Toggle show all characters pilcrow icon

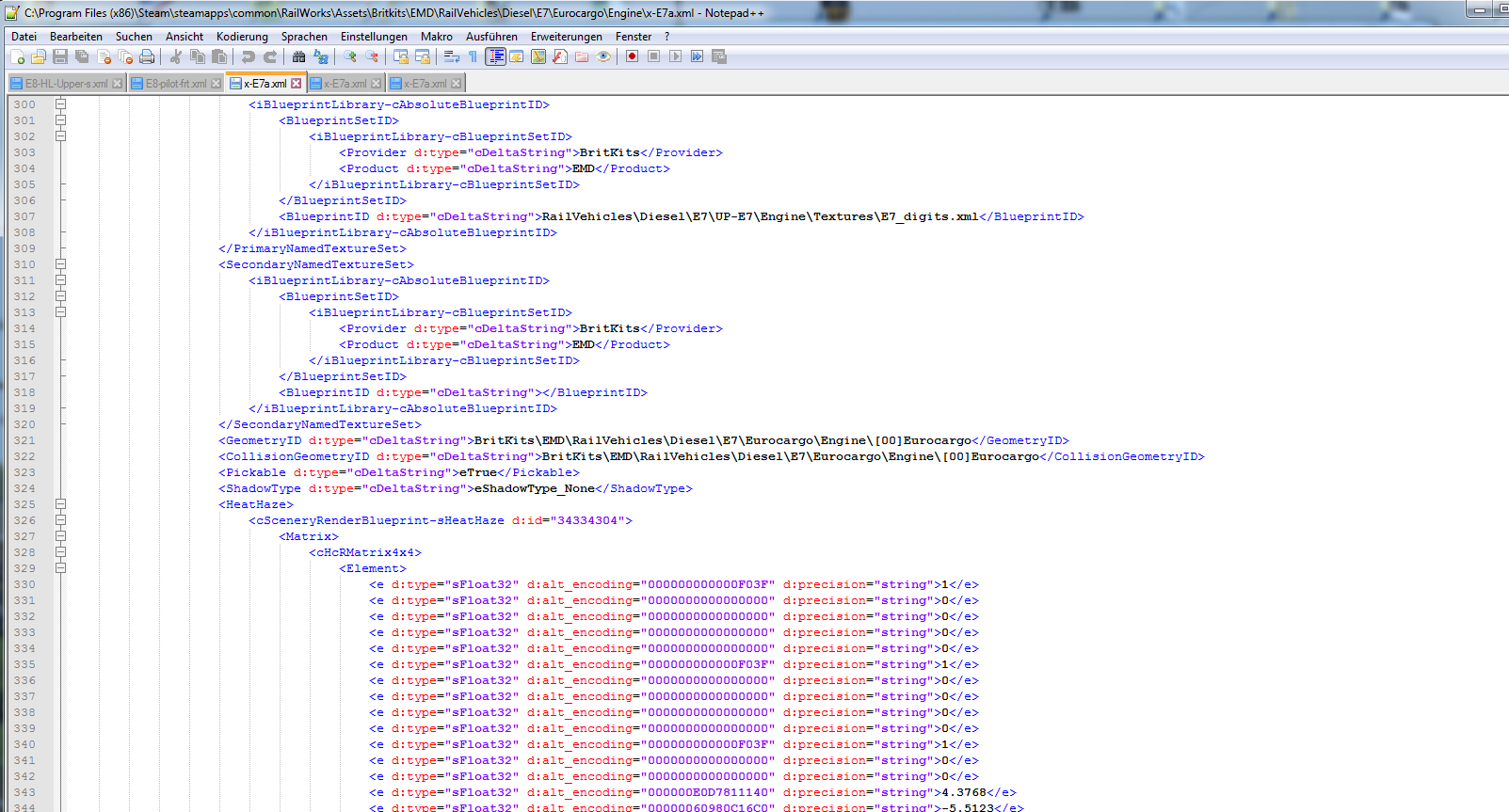473,57
